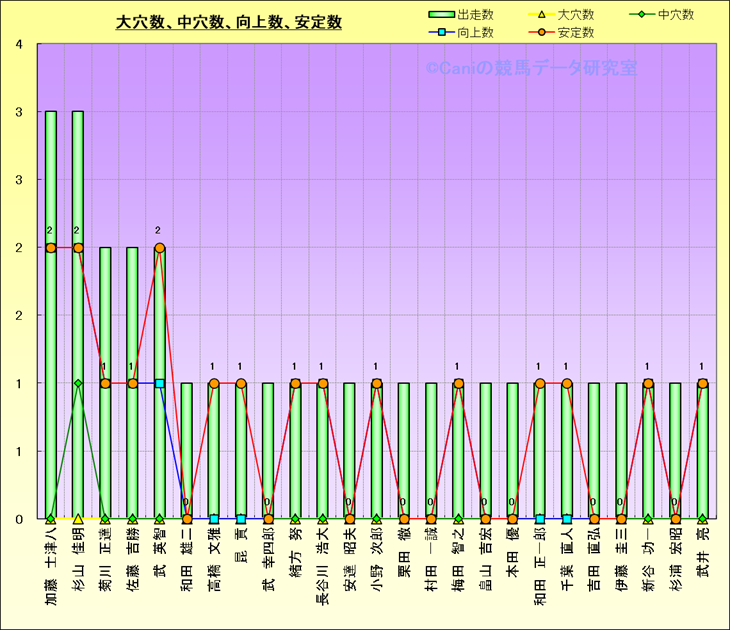Screen dimensions: 730x630
Task: Click the top y-axis value 4
Action: click(20, 44)
